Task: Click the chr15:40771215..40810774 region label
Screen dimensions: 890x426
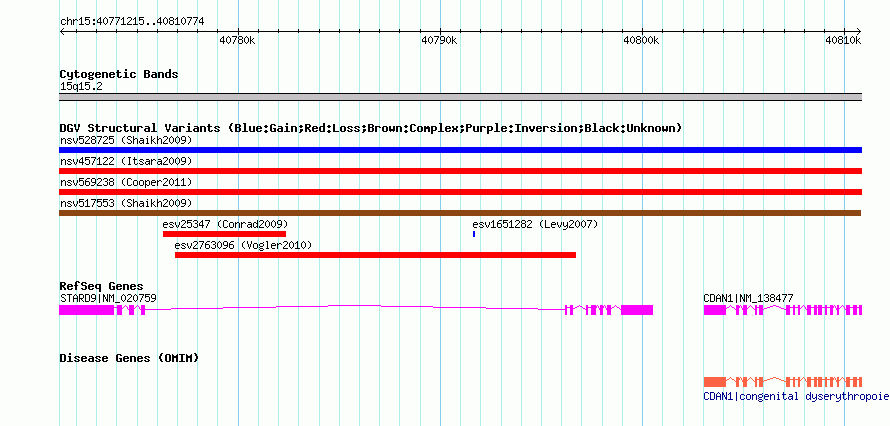Action: pyautogui.click(x=132, y=21)
